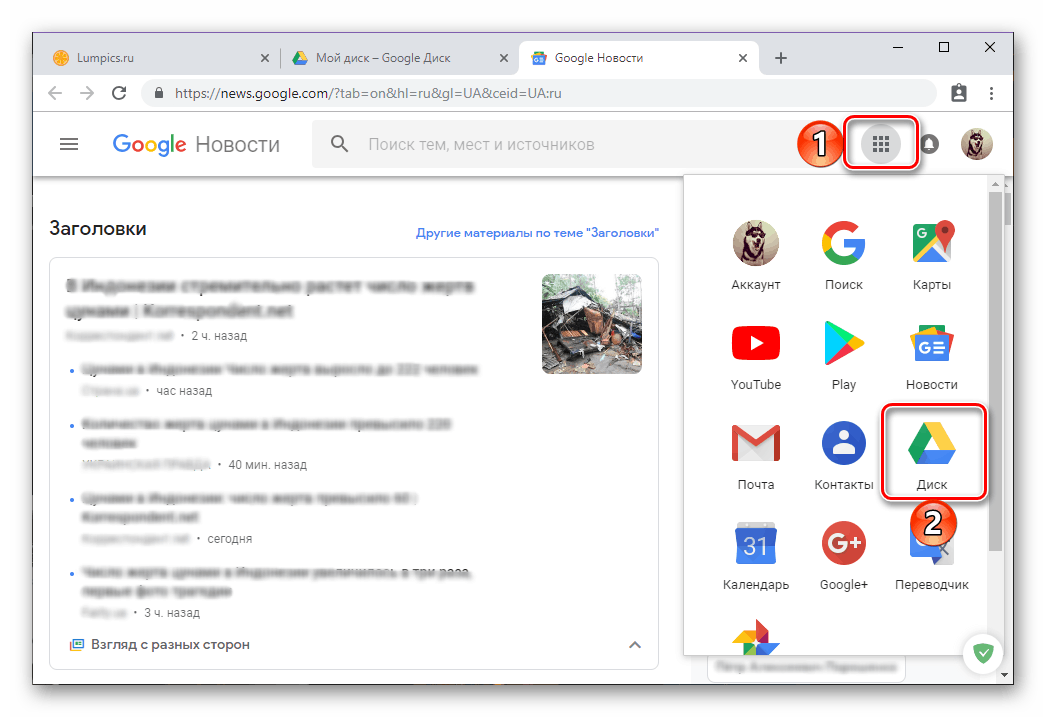
Task: Click the page scrollbar up arrow
Action: tap(1005, 183)
